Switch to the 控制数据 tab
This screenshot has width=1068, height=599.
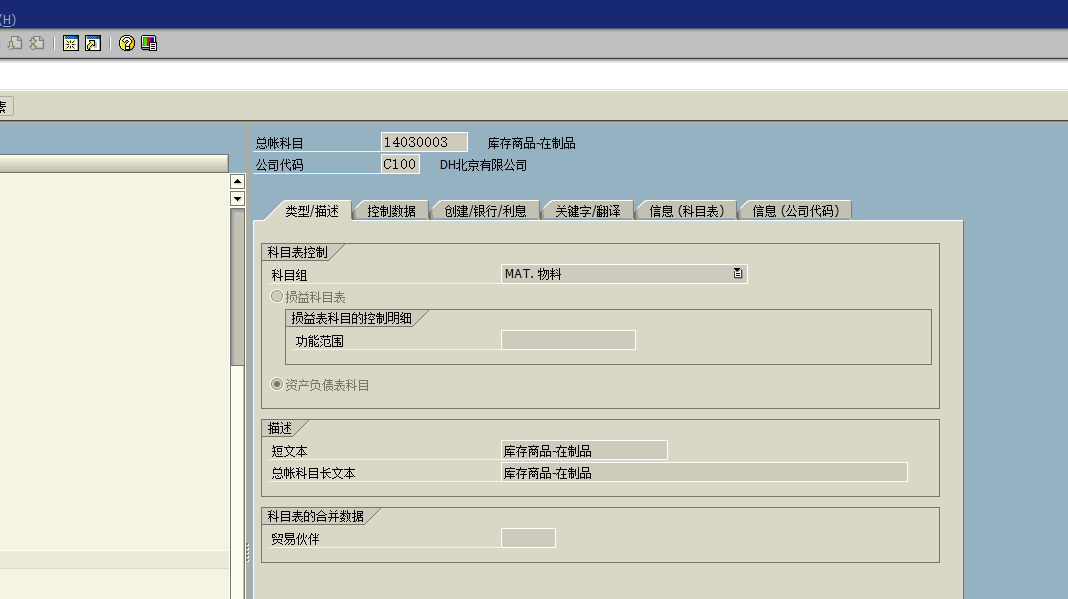pos(391,211)
